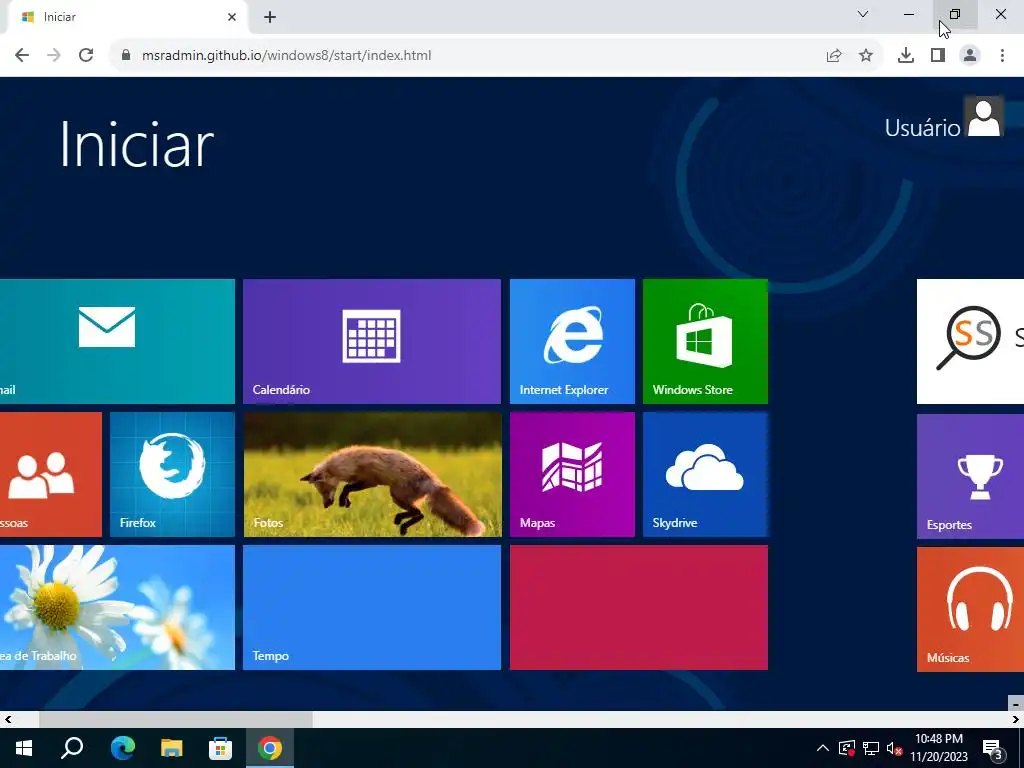
Task: Open the notification center icon
Action: point(993,749)
